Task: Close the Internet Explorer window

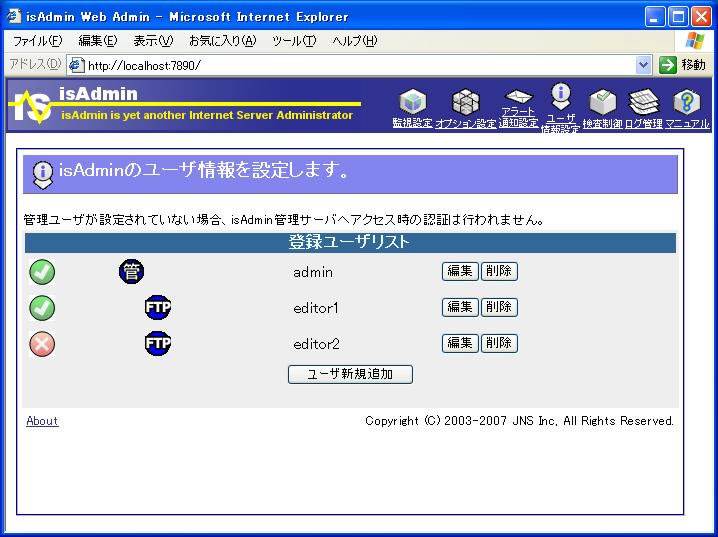Action: [x=701, y=17]
